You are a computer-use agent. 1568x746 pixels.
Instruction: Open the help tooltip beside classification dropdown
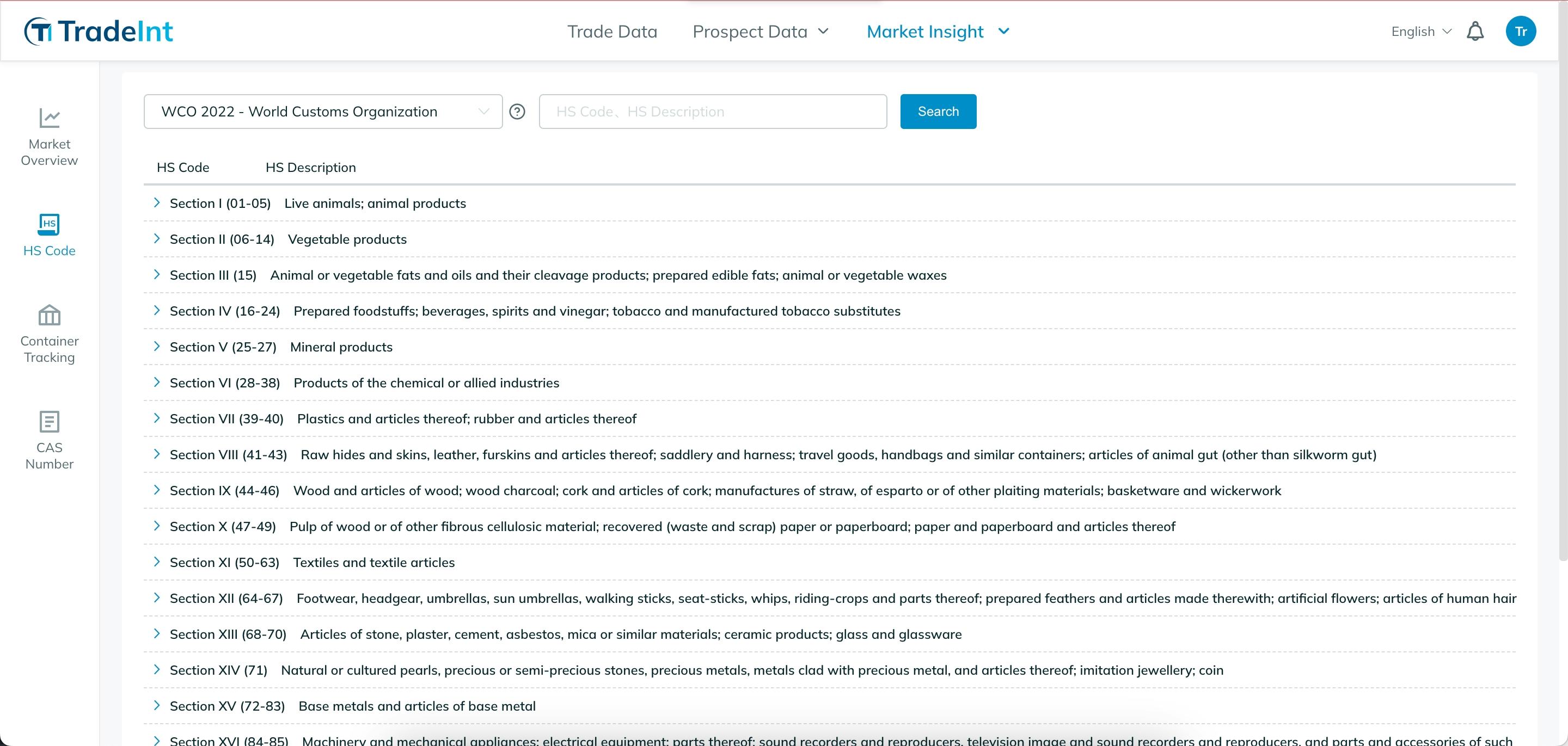(x=517, y=112)
